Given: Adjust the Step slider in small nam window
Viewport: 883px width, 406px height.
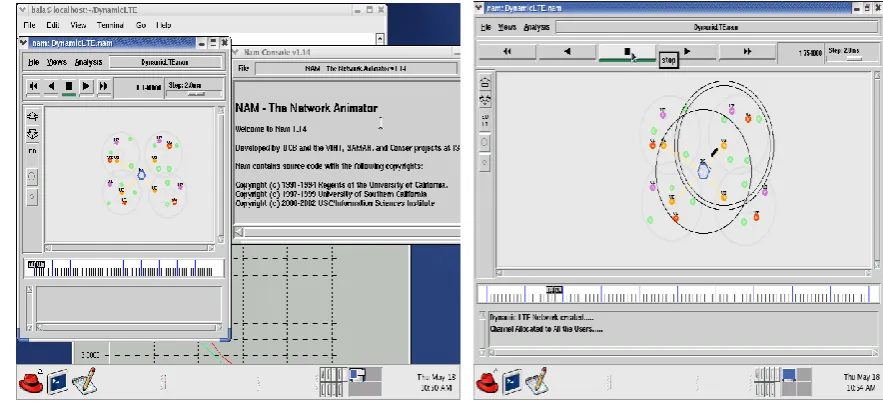Looking at the screenshot, I should pos(195,93).
